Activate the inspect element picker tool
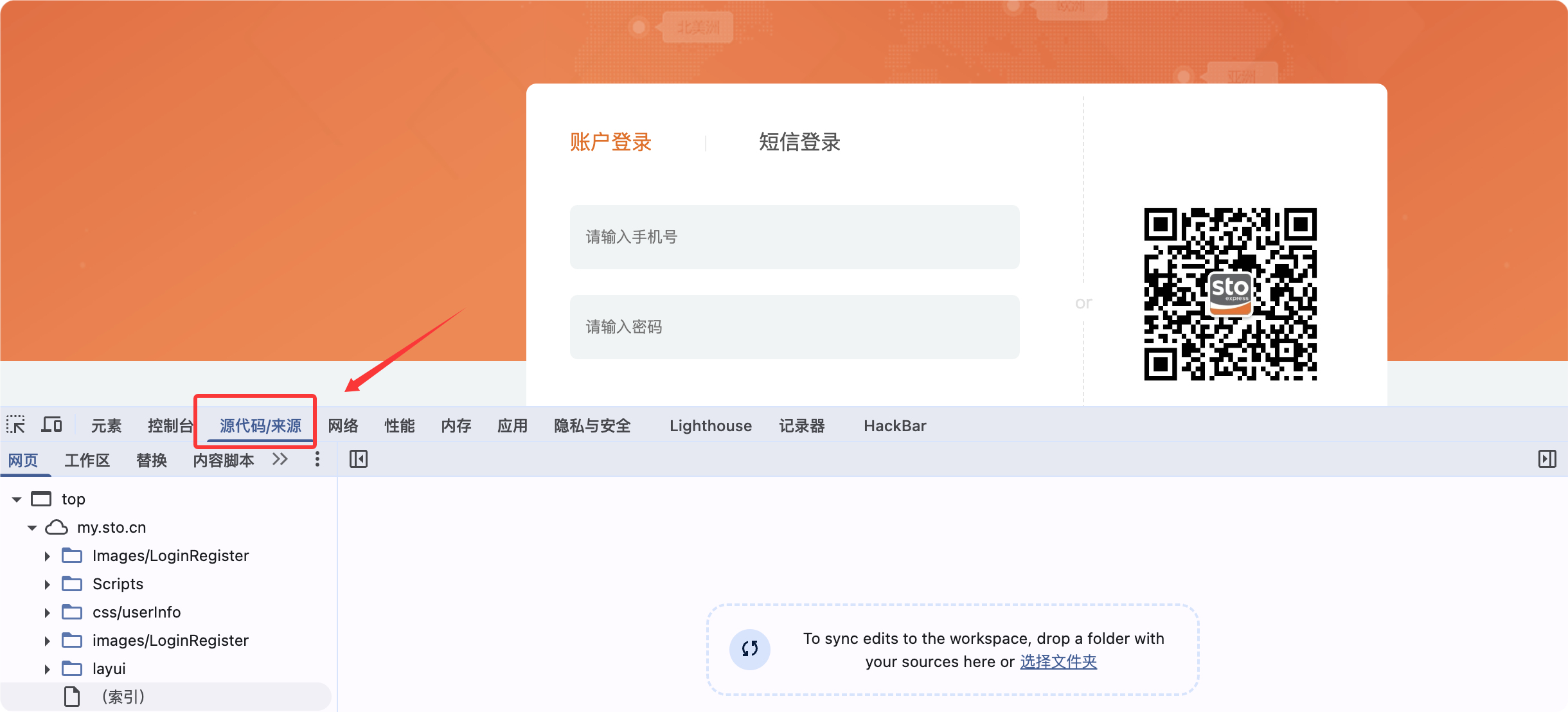This screenshot has width=1568, height=712. click(15, 424)
